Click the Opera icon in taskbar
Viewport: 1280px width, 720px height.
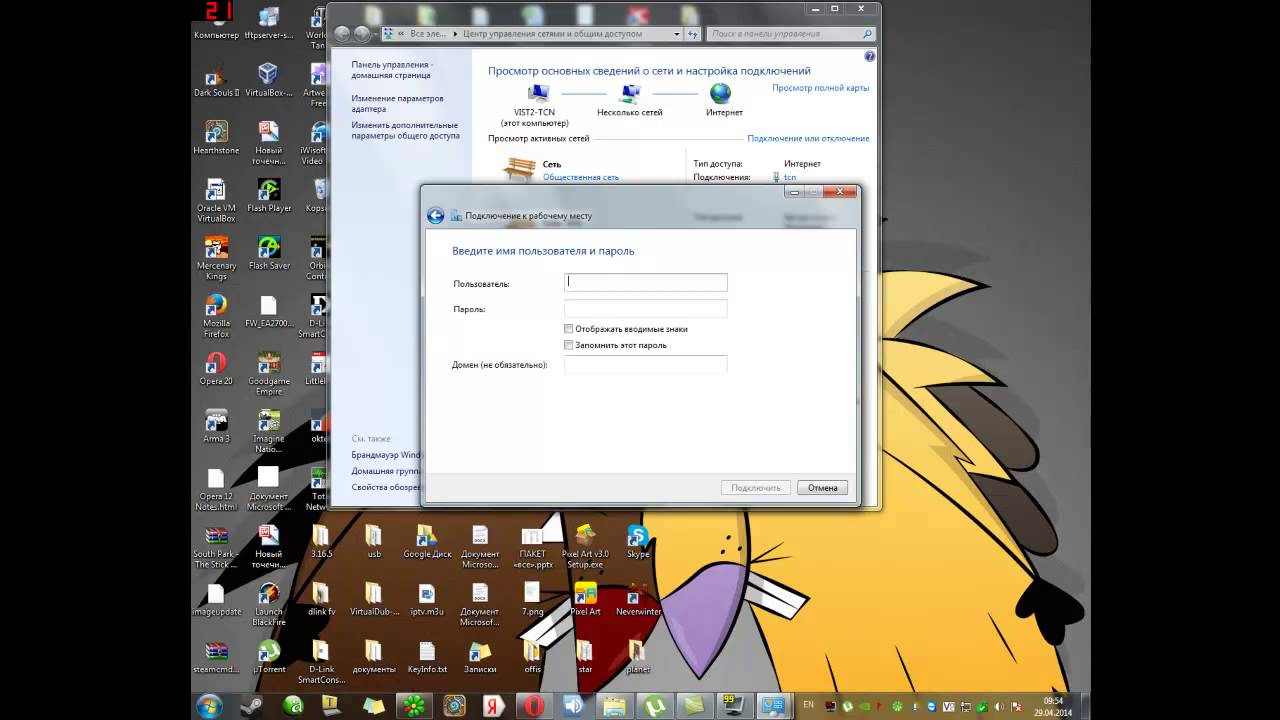coord(534,706)
